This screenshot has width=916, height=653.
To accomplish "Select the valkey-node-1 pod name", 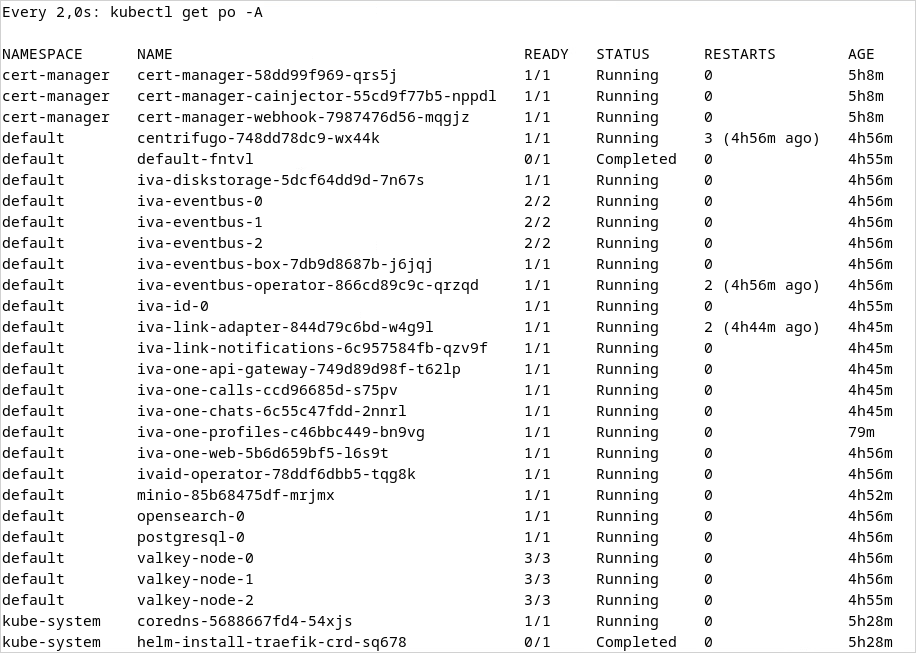I will [x=195, y=579].
